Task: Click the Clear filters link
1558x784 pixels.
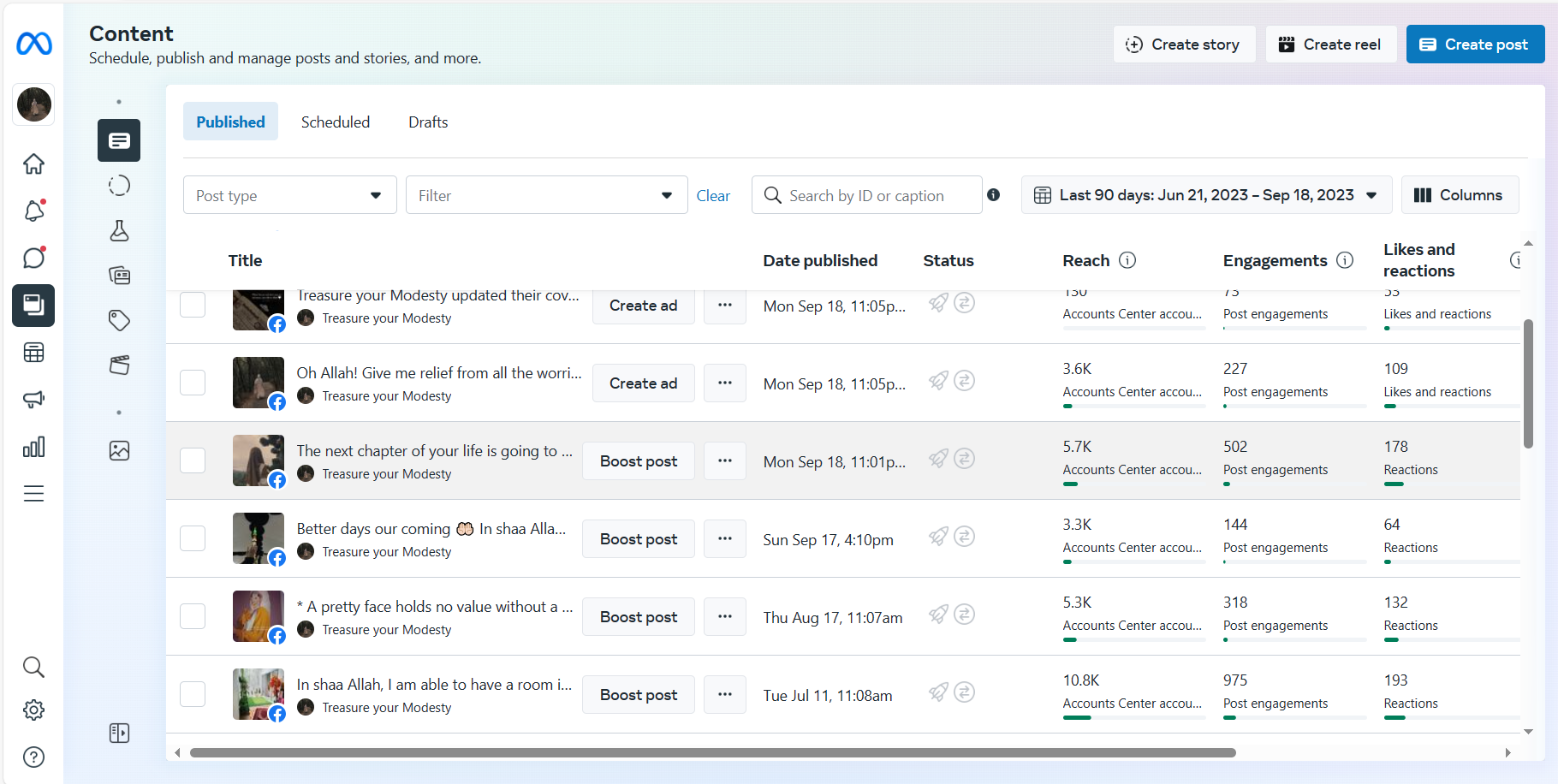Action: click(713, 196)
